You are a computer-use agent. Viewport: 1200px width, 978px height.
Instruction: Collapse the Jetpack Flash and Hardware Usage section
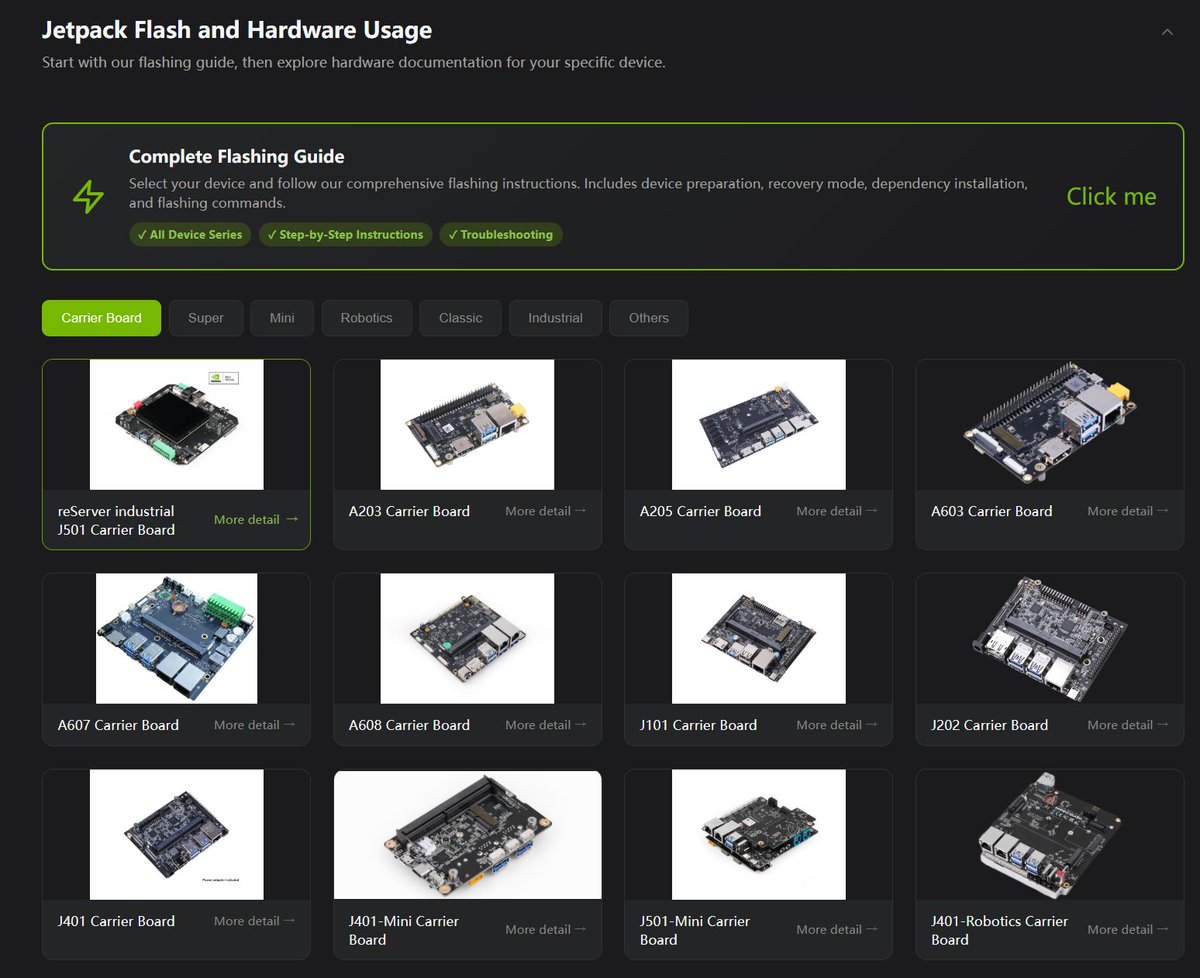(1166, 32)
